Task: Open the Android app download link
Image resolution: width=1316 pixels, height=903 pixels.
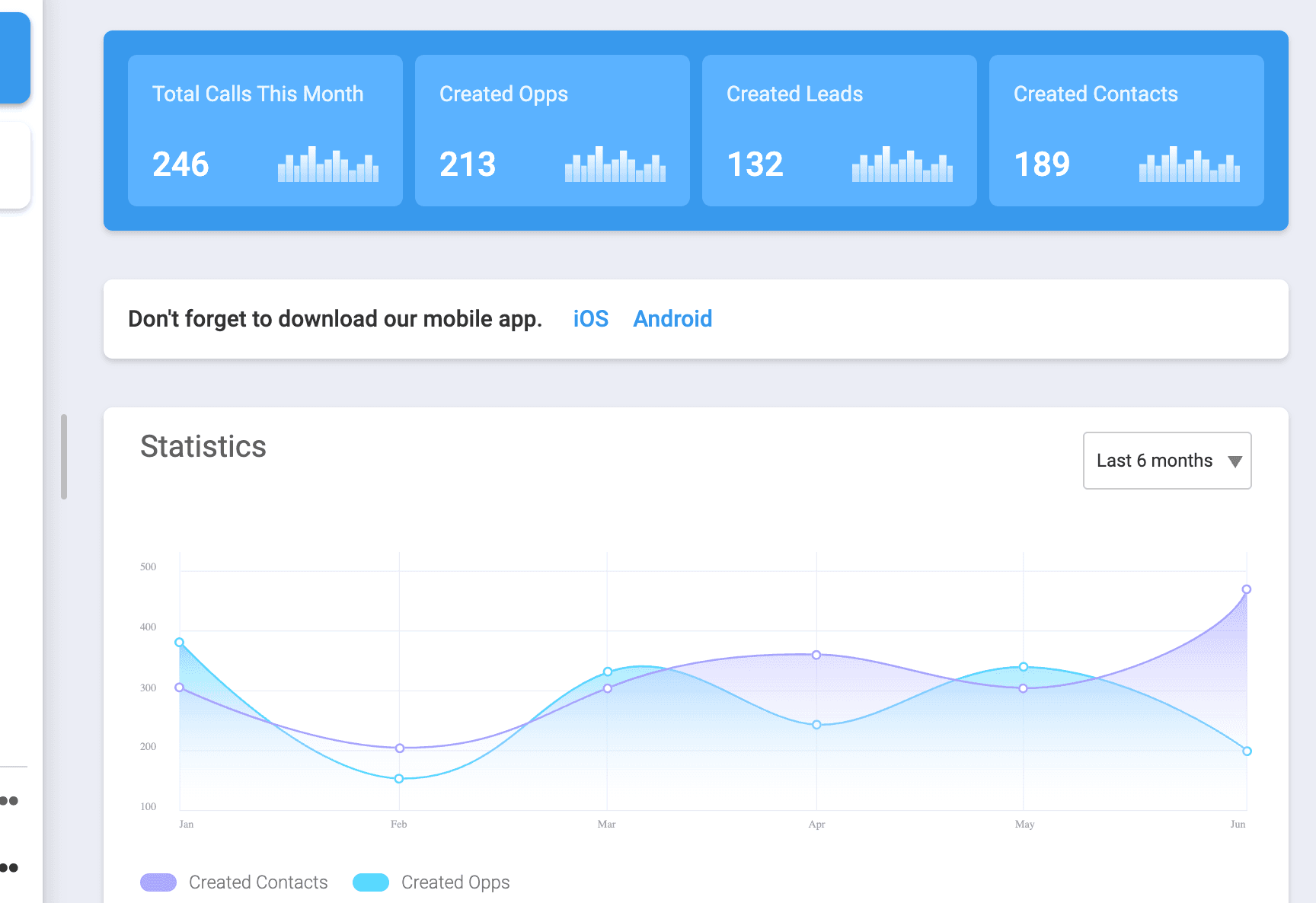Action: [672, 318]
